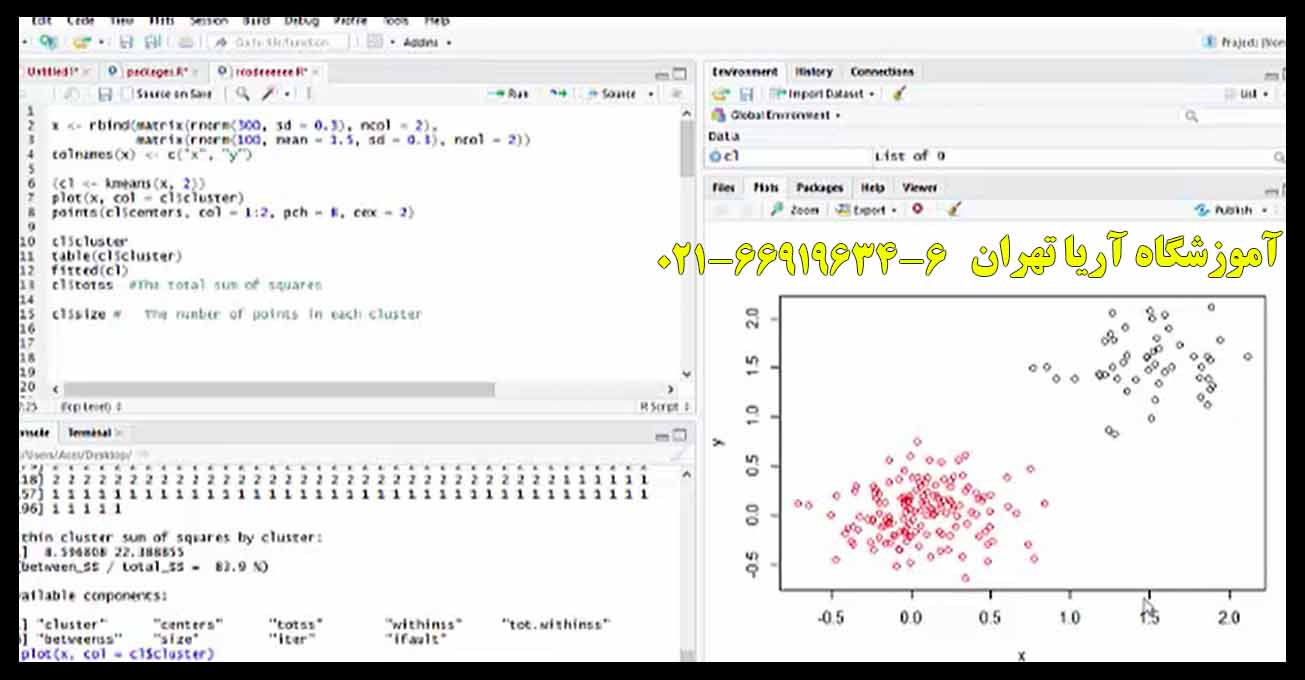Click the Run button in the editor
The height and width of the screenshot is (680, 1305).
click(x=509, y=94)
